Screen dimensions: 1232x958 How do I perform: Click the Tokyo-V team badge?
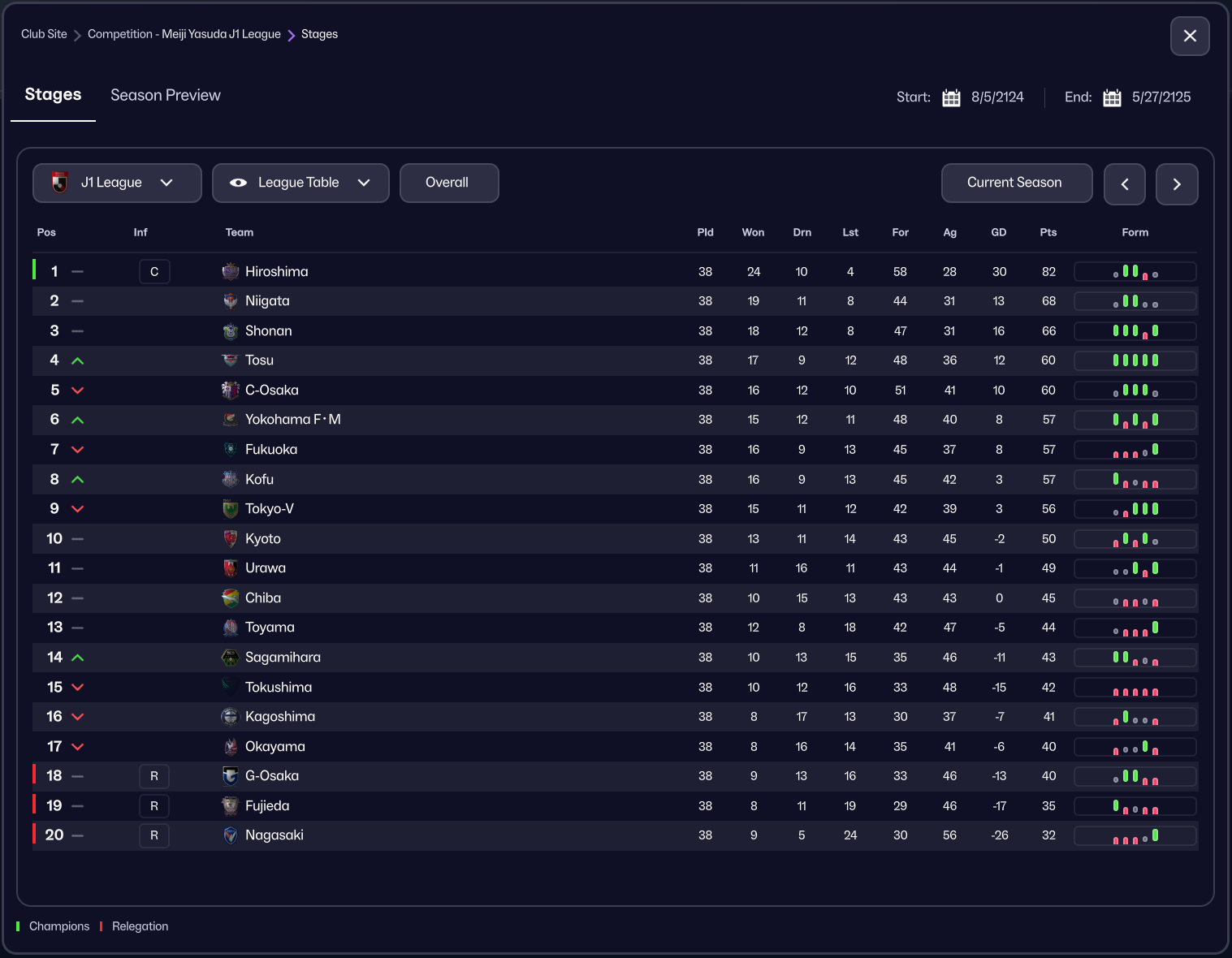[231, 509]
